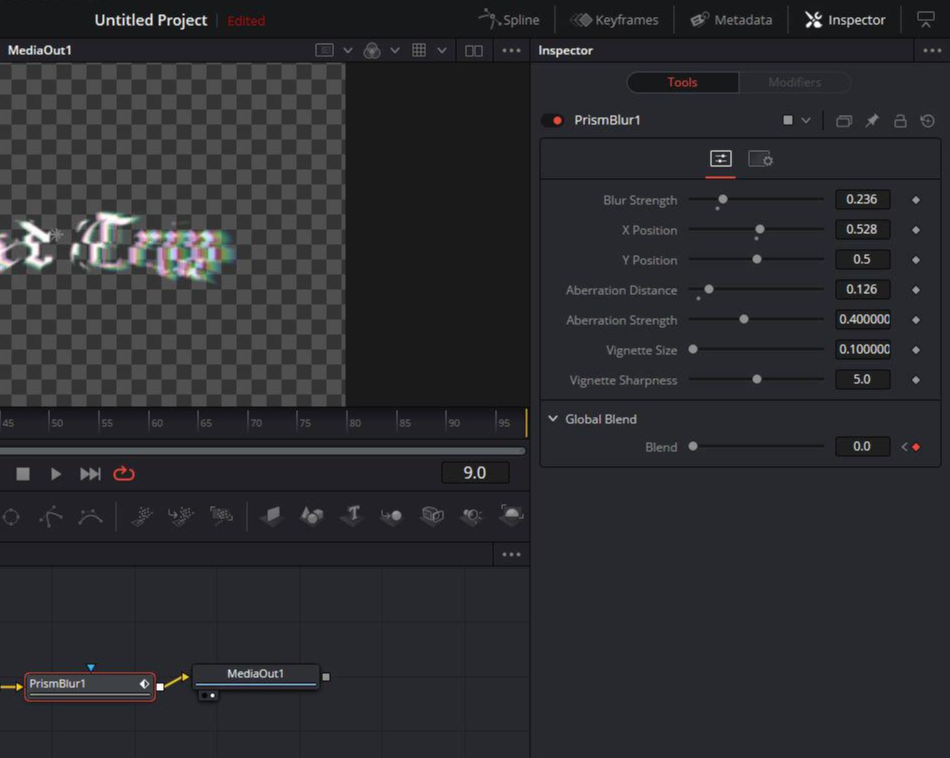The image size is (950, 758).
Task: Toggle keyframe for Vignette Sharpness
Action: pyautogui.click(x=915, y=380)
